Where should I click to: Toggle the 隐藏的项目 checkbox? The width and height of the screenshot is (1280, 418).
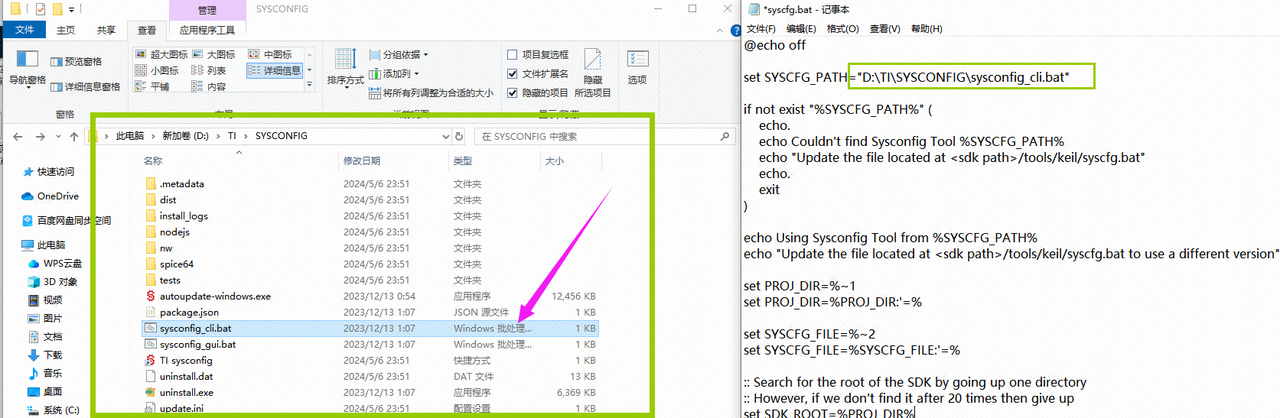click(513, 93)
